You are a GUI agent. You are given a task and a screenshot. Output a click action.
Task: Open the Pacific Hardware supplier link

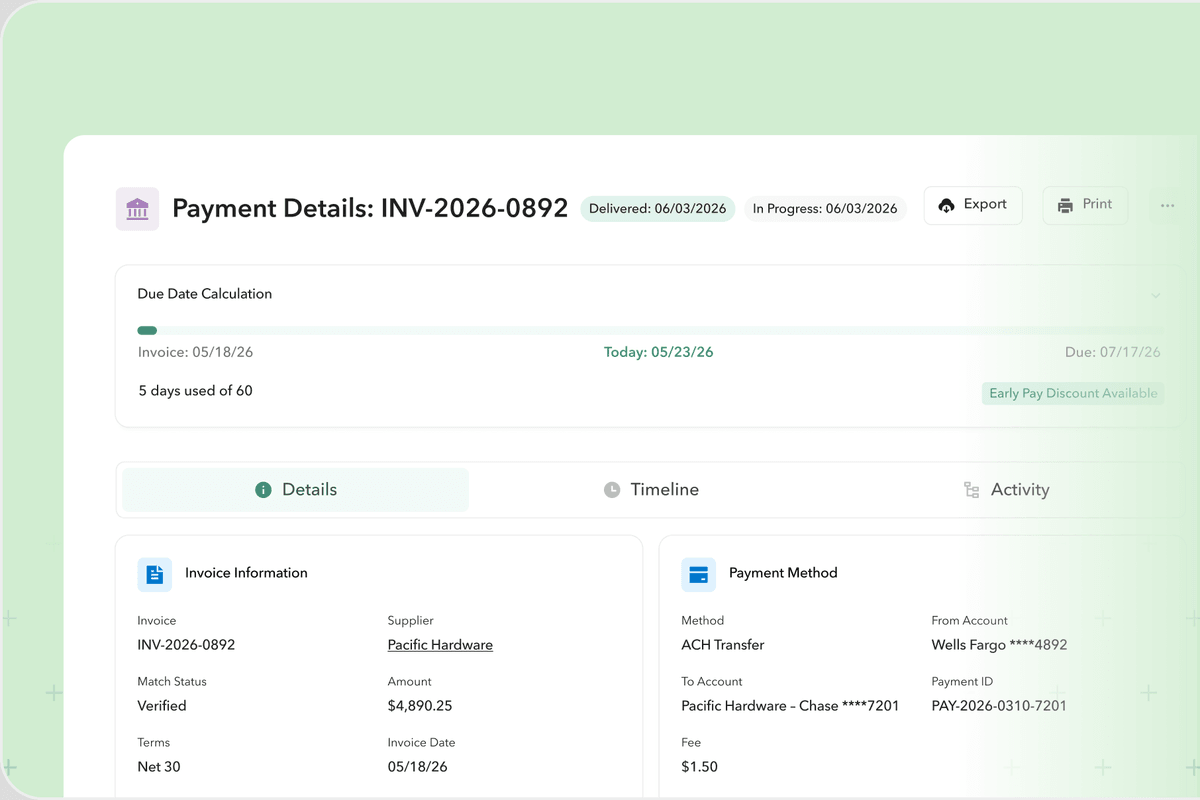(x=440, y=645)
